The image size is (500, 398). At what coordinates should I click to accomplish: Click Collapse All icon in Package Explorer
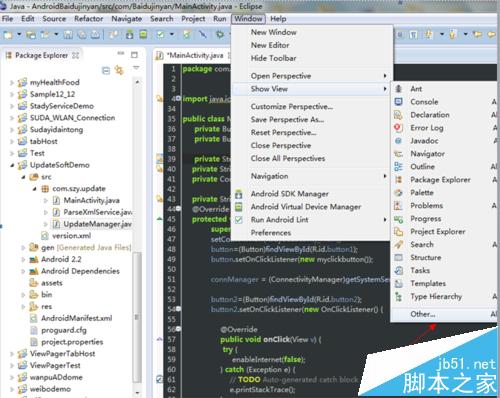click(x=106, y=70)
